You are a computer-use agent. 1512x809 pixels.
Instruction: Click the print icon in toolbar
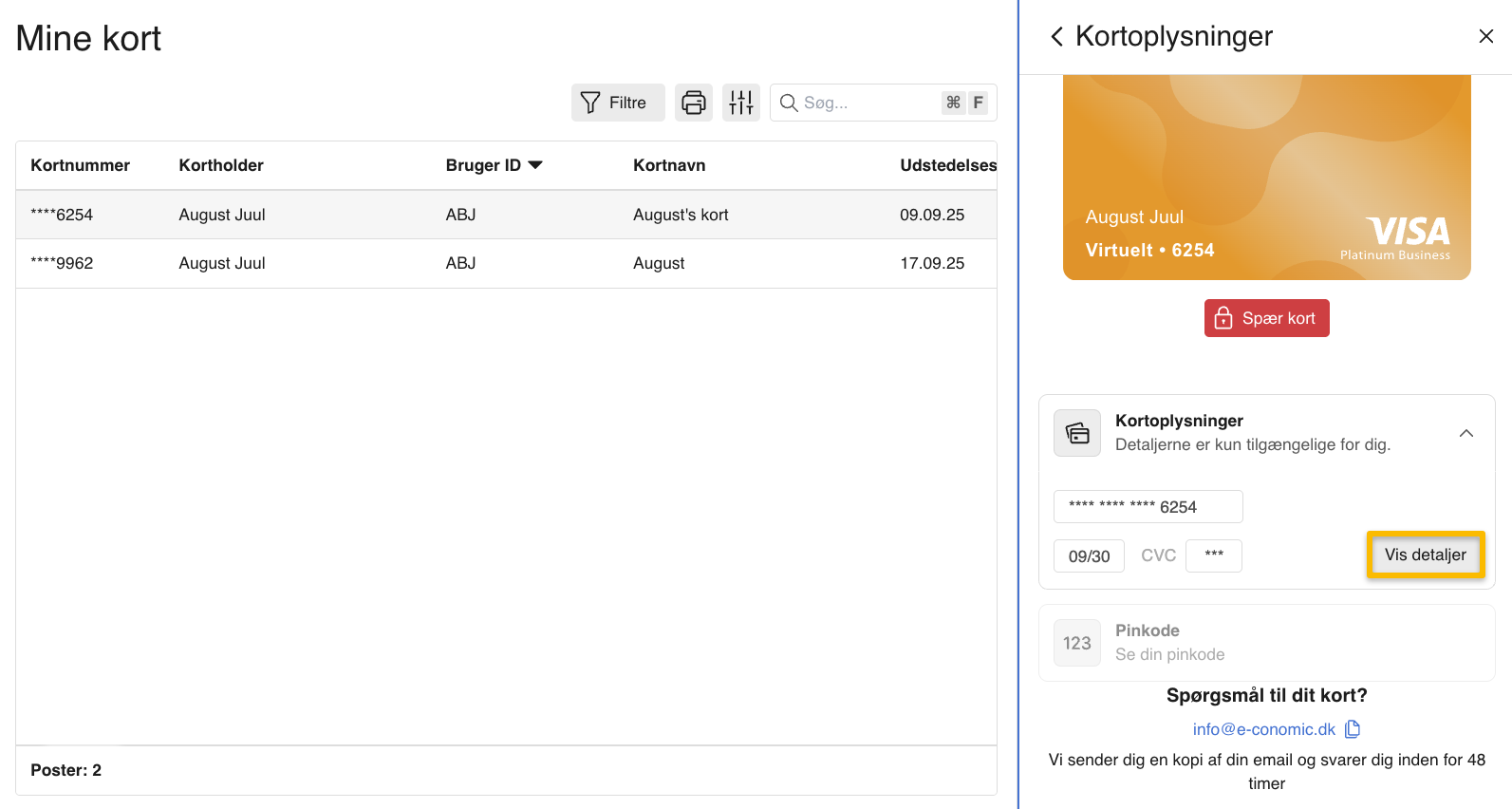[694, 103]
